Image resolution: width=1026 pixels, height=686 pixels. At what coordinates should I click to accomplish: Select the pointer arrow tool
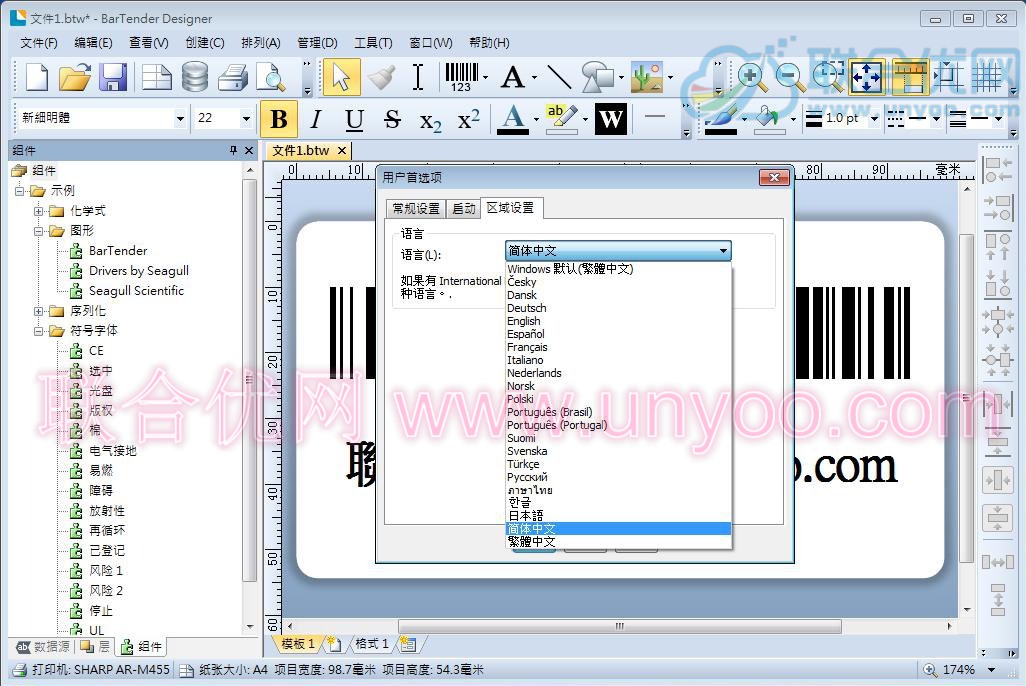341,77
